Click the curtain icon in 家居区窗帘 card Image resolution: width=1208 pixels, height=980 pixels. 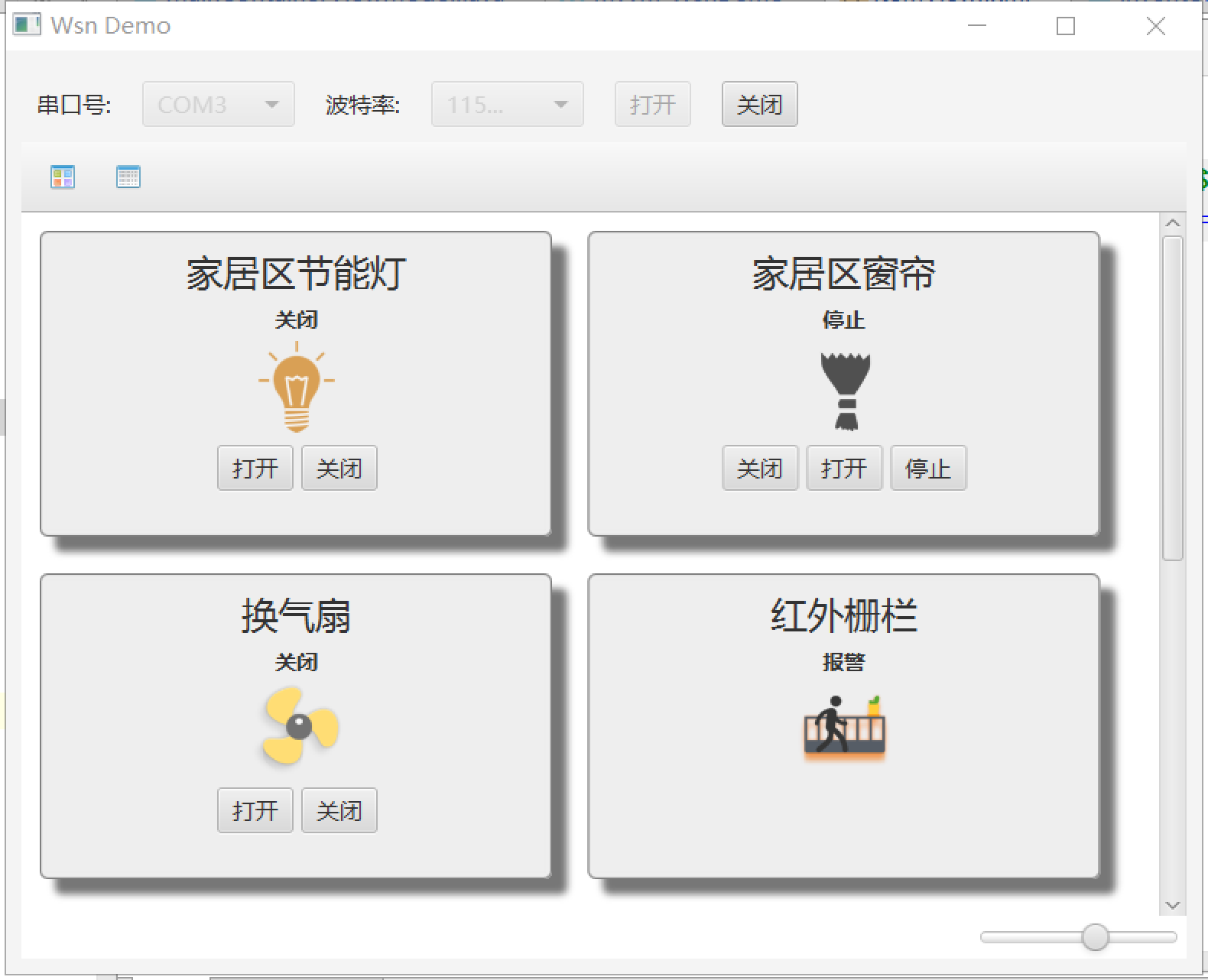tap(845, 391)
